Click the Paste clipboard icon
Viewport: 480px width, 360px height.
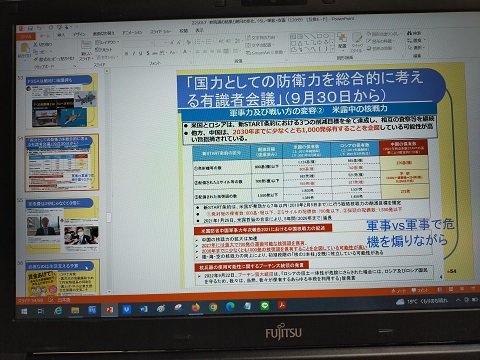click(x=24, y=47)
